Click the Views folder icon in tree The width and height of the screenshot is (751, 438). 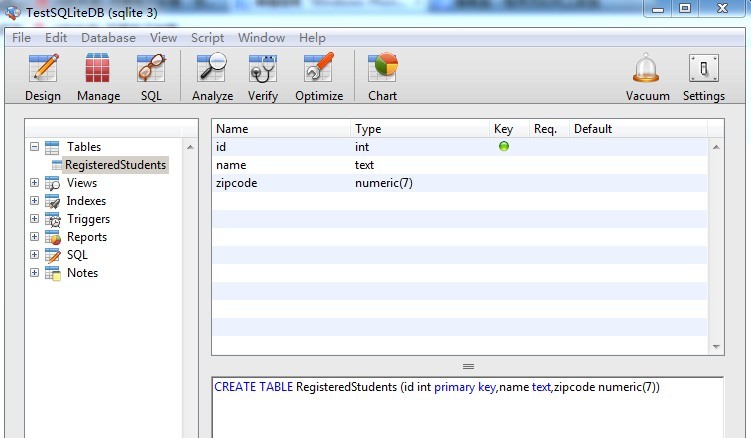click(x=52, y=183)
